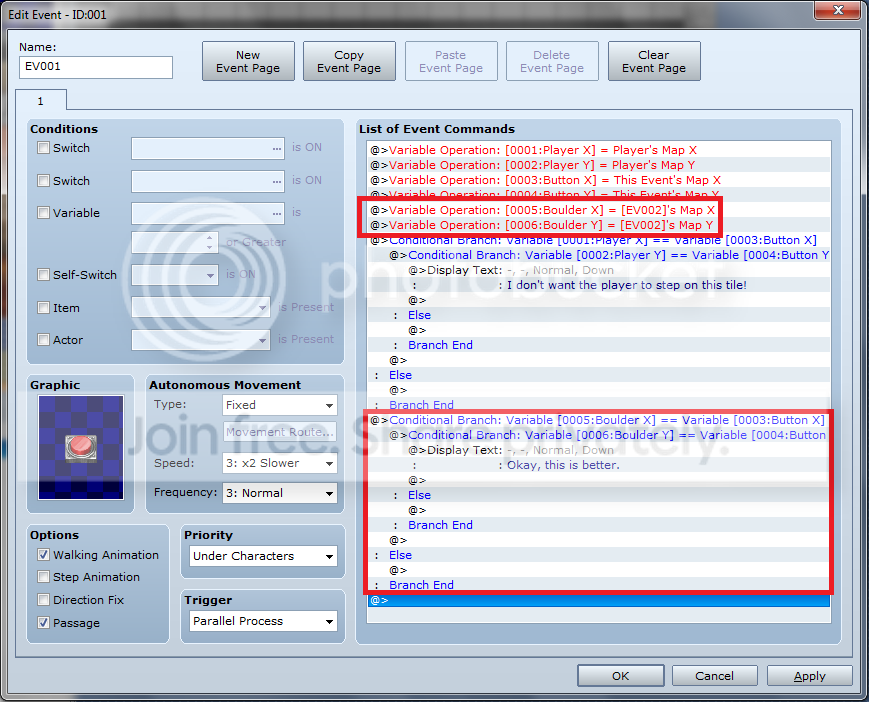Select event page tab 1
This screenshot has width=869, height=702.
(x=41, y=101)
